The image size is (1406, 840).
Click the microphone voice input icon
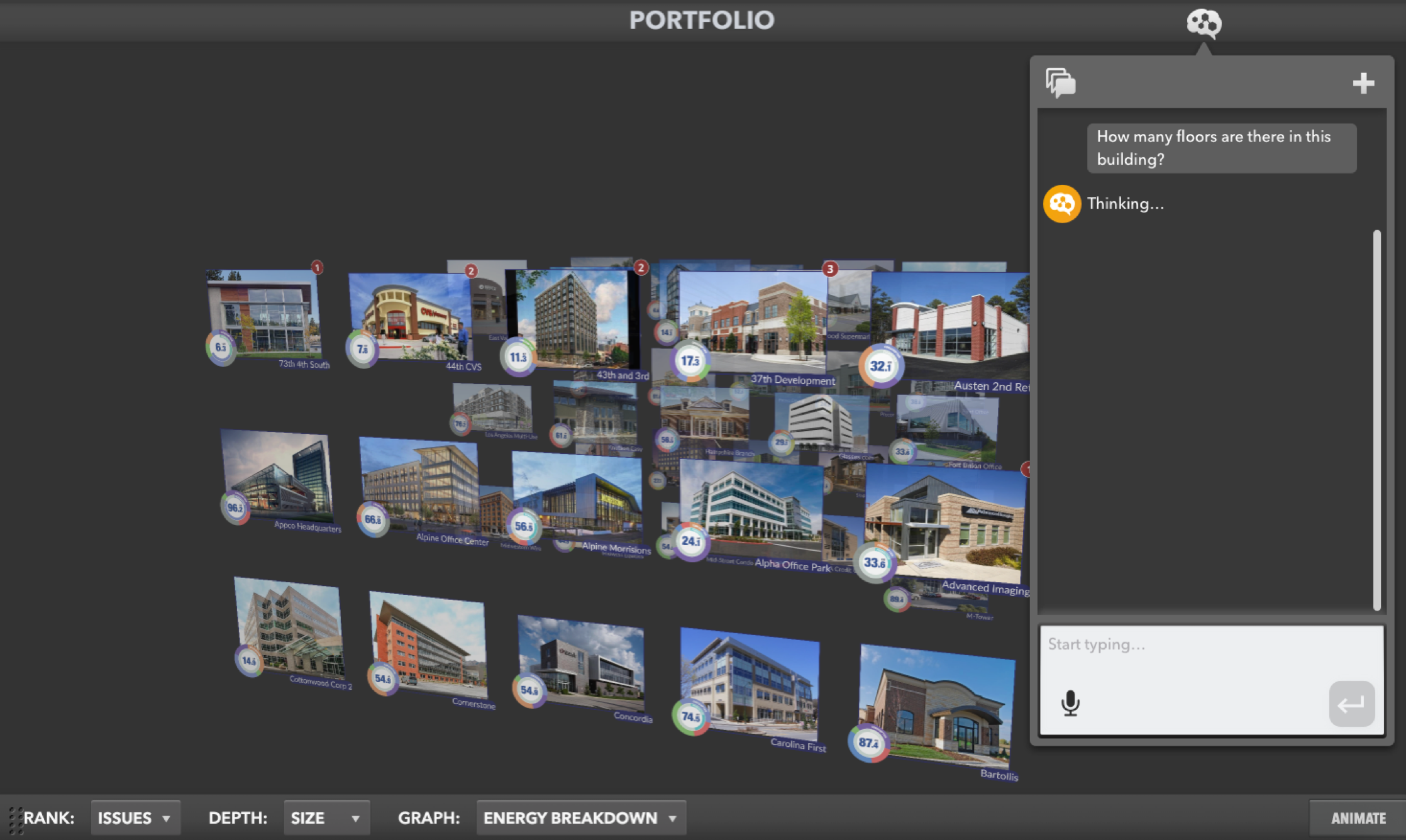(1070, 703)
